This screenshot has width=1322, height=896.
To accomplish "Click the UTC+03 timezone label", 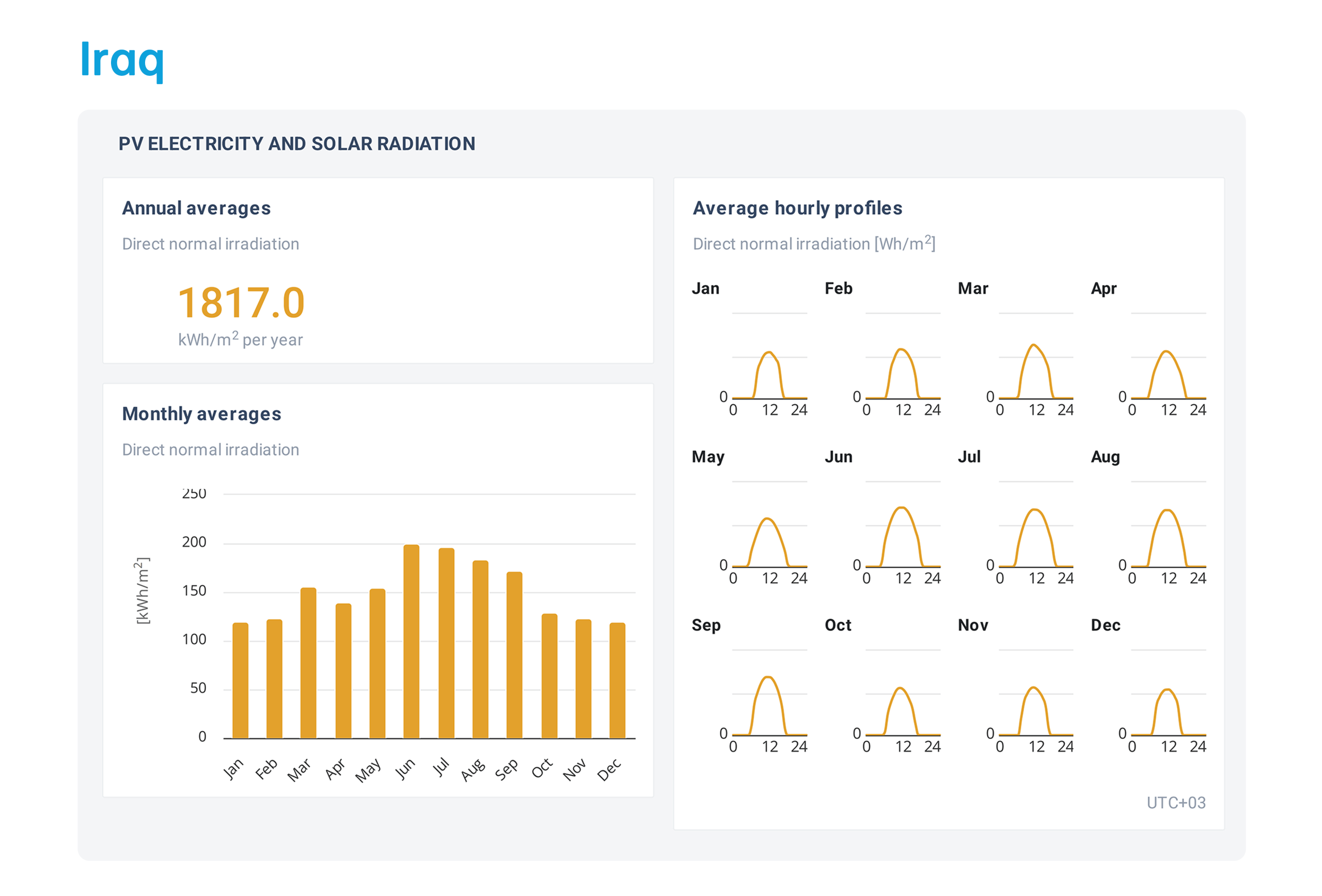I will pyautogui.click(x=1175, y=802).
